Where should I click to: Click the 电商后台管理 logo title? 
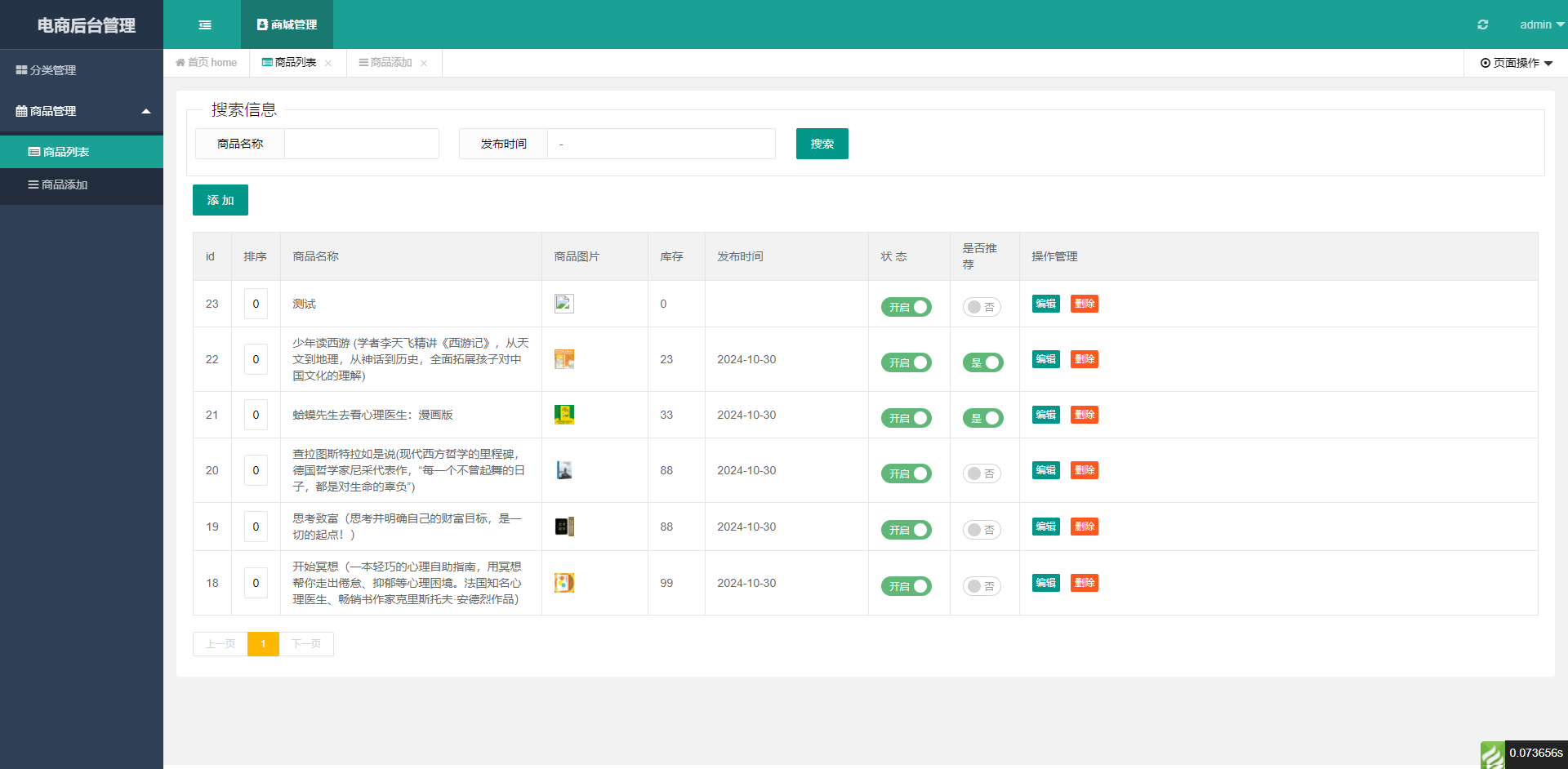click(x=86, y=25)
